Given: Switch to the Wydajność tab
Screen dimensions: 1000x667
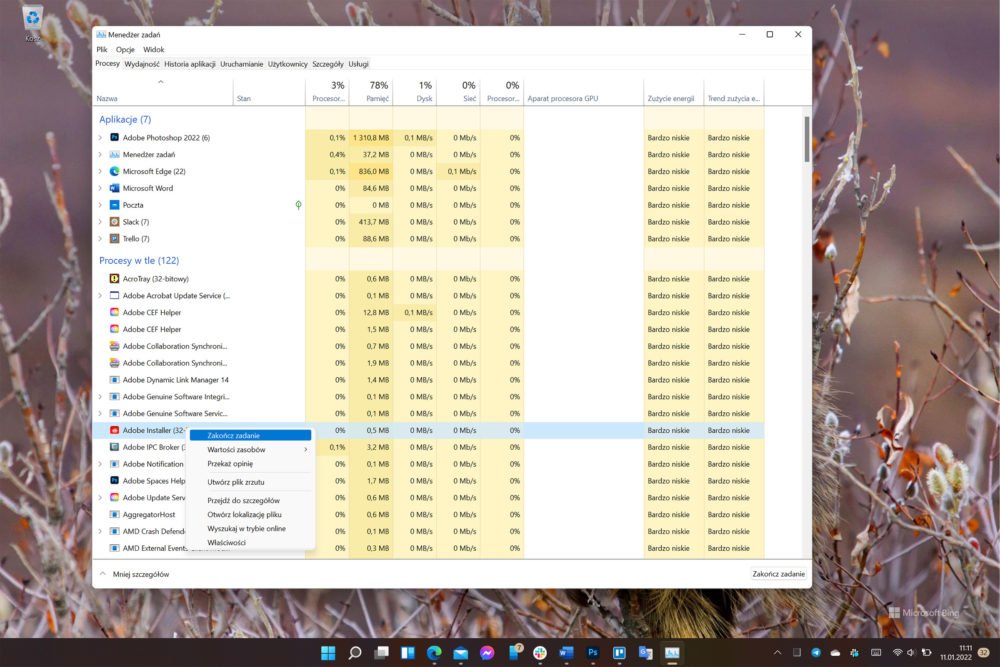Looking at the screenshot, I should click(142, 64).
